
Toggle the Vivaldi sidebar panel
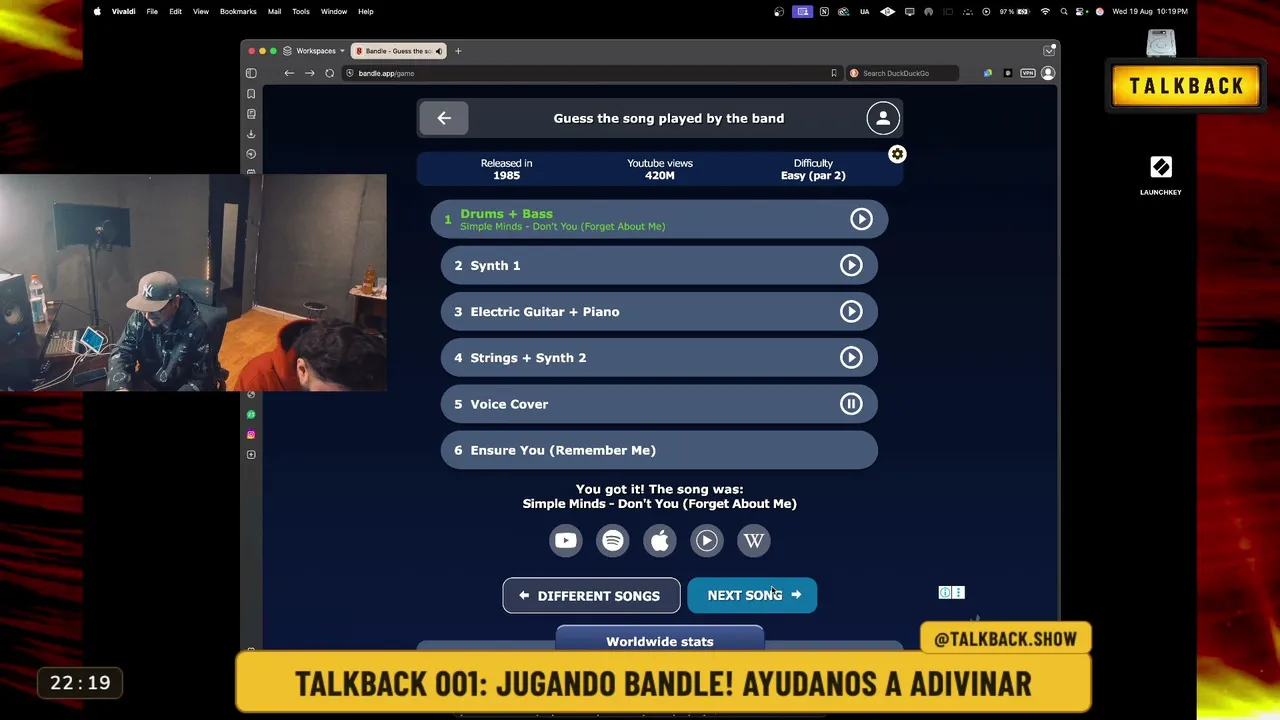tap(251, 73)
